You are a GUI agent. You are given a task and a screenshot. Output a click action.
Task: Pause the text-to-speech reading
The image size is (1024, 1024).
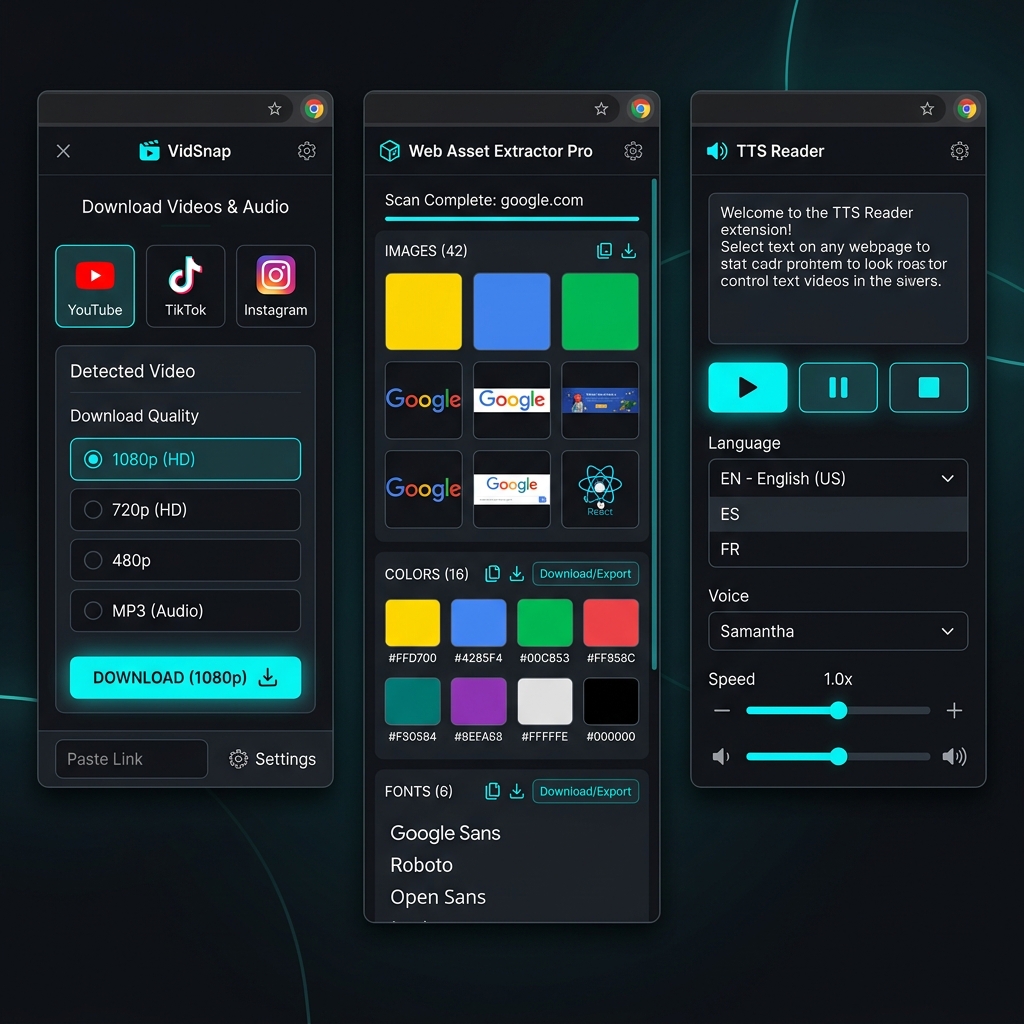pyautogui.click(x=838, y=387)
